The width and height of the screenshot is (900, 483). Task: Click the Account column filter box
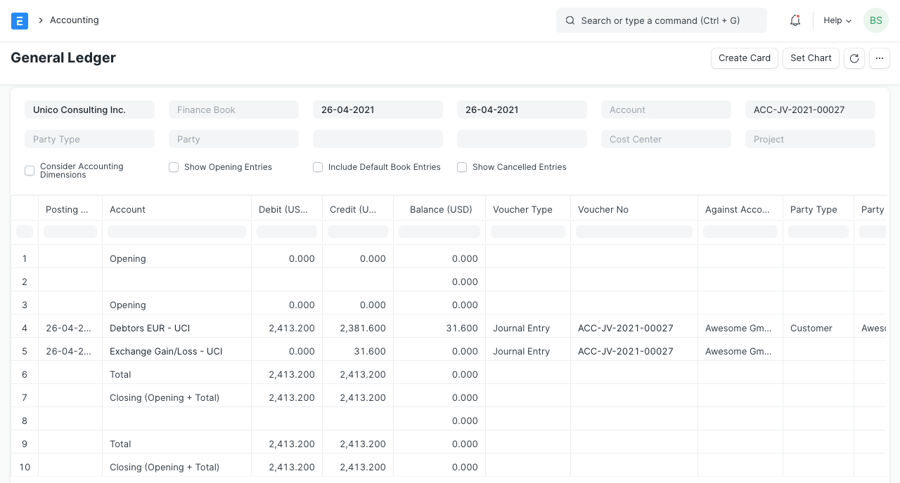pyautogui.click(x=176, y=232)
